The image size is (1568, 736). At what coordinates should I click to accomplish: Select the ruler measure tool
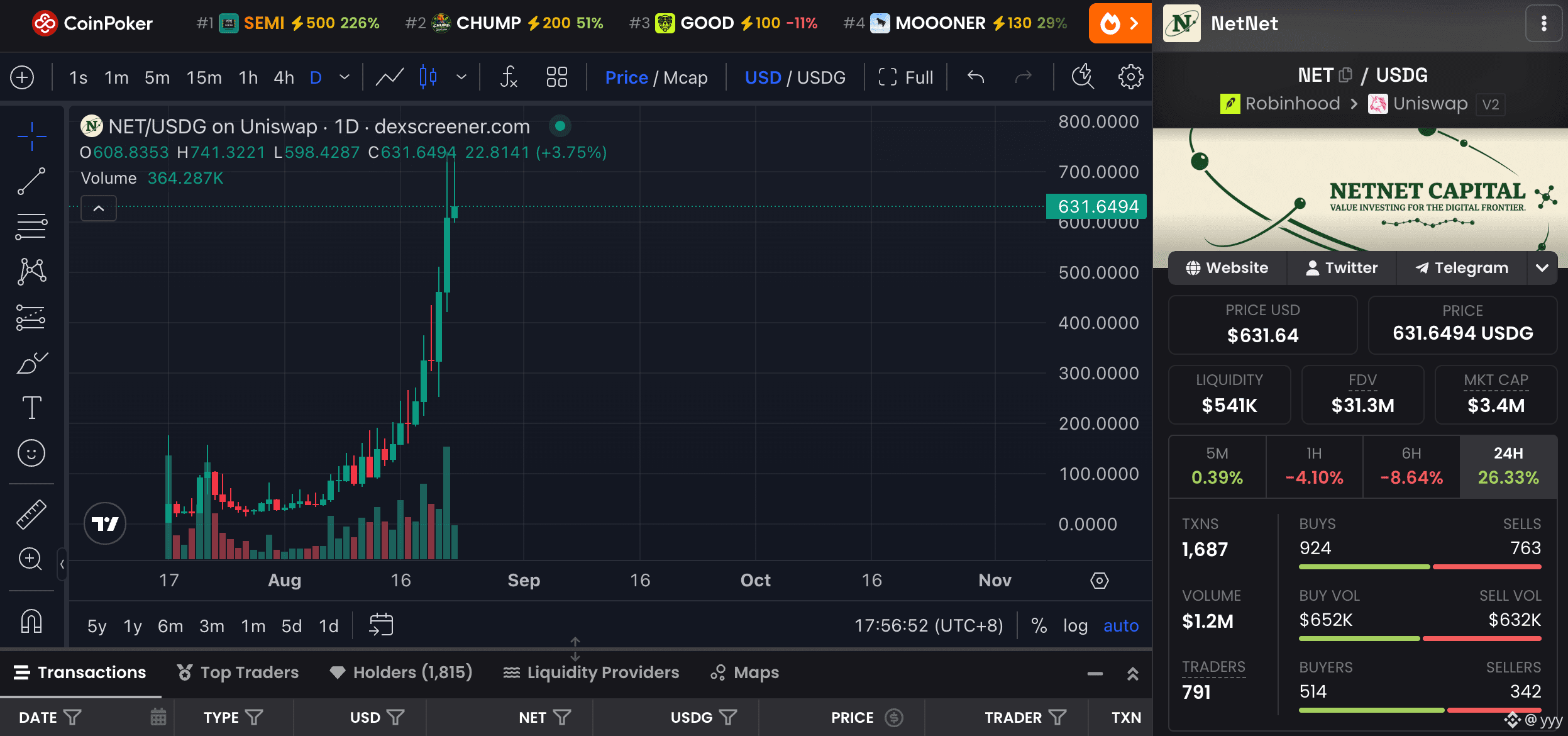click(x=31, y=514)
